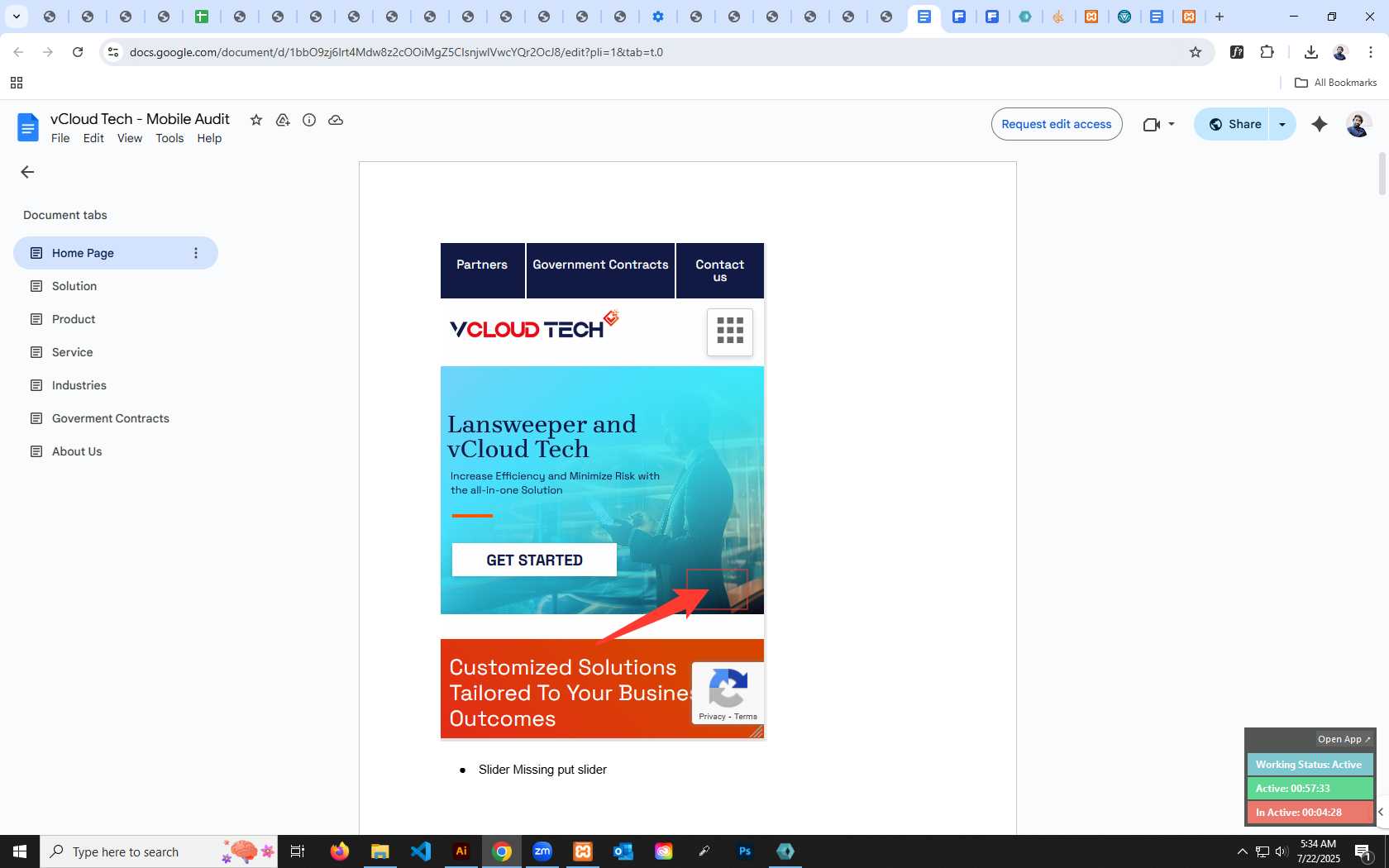Collapse tracker widget side arrow
Viewport: 1389px width, 868px height.
tap(1381, 812)
